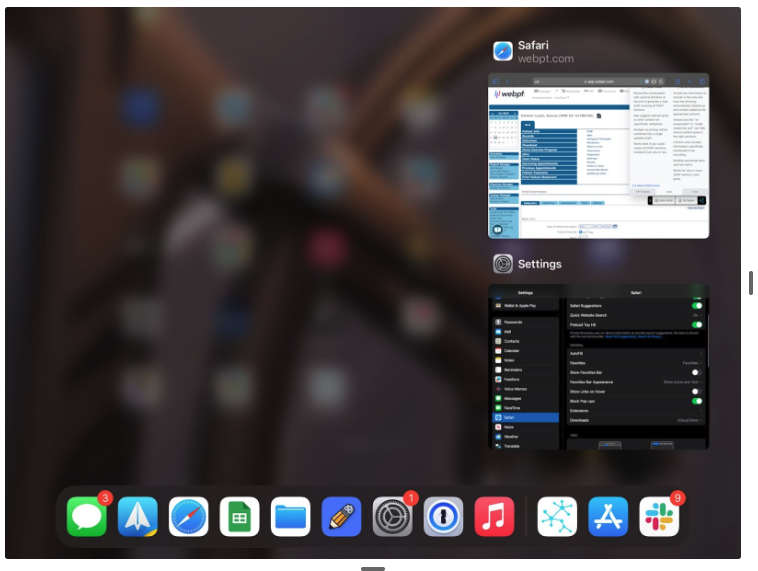Go to next month in webpt calendar
The width and height of the screenshot is (758, 571).
[x=515, y=114]
